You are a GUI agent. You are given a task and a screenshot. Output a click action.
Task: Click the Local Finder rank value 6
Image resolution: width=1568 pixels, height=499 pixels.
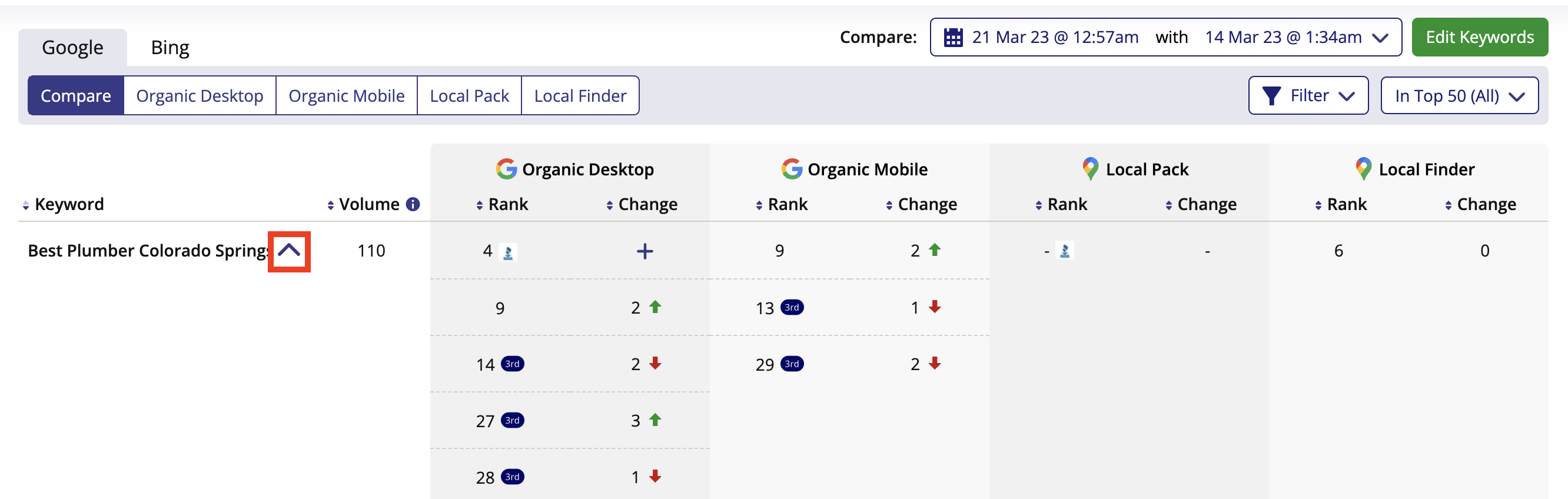tap(1338, 251)
